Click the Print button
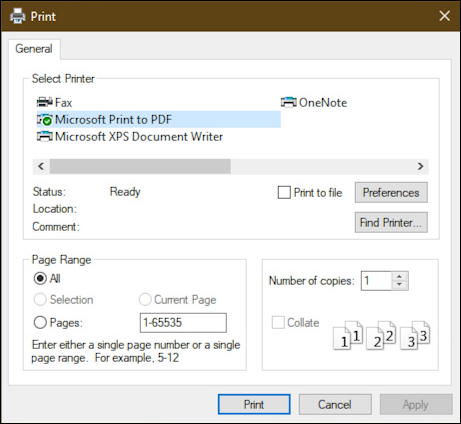The height and width of the screenshot is (424, 461). (254, 404)
